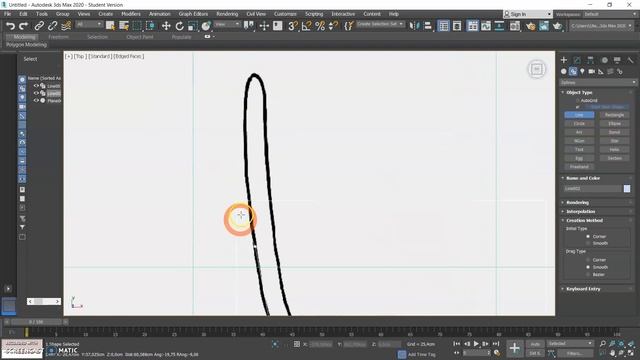Select the Rectangular Selection Region tool
This screenshot has width=640, height=360.
click(x=137, y=26)
